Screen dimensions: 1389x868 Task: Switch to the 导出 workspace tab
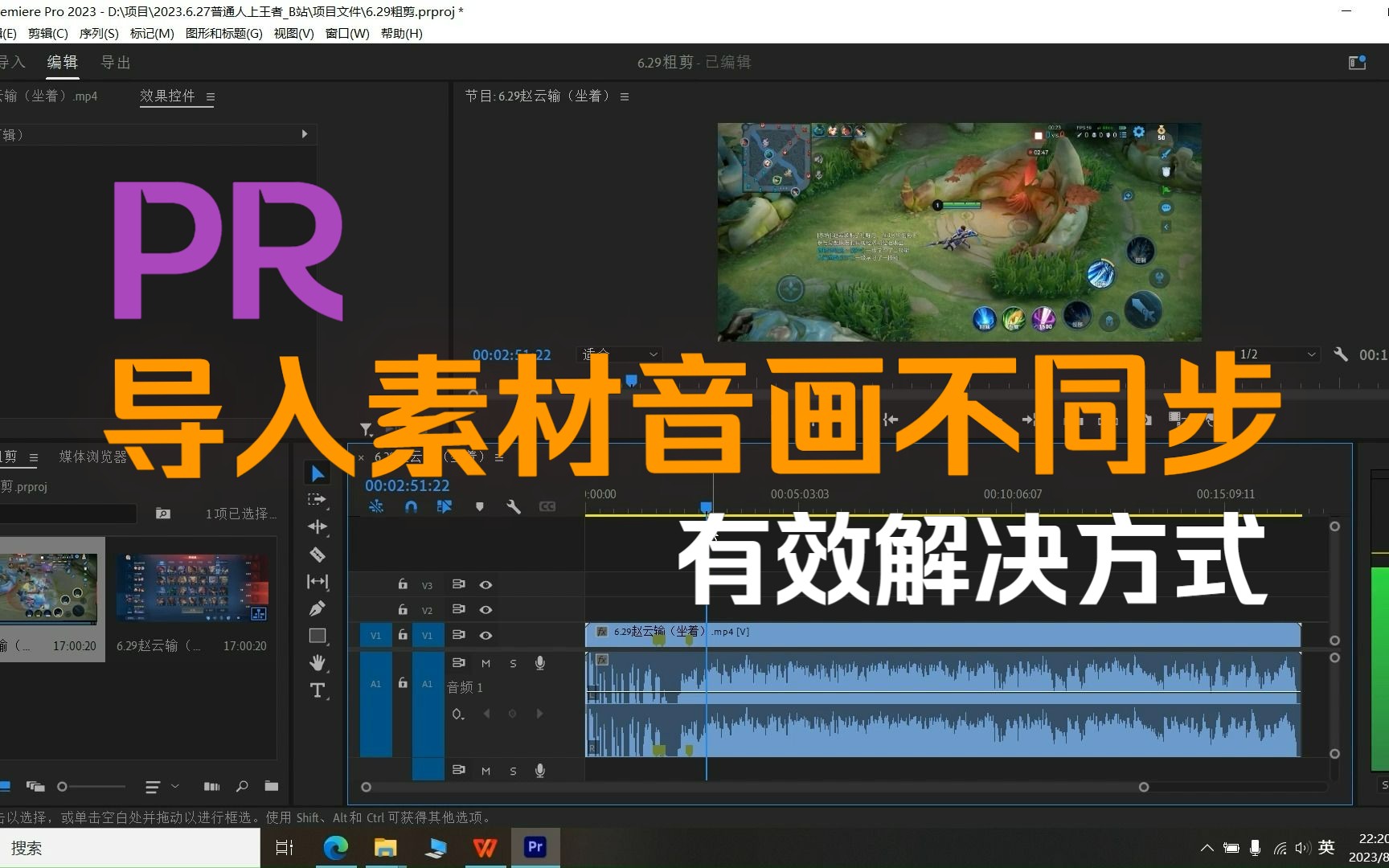[x=116, y=63]
